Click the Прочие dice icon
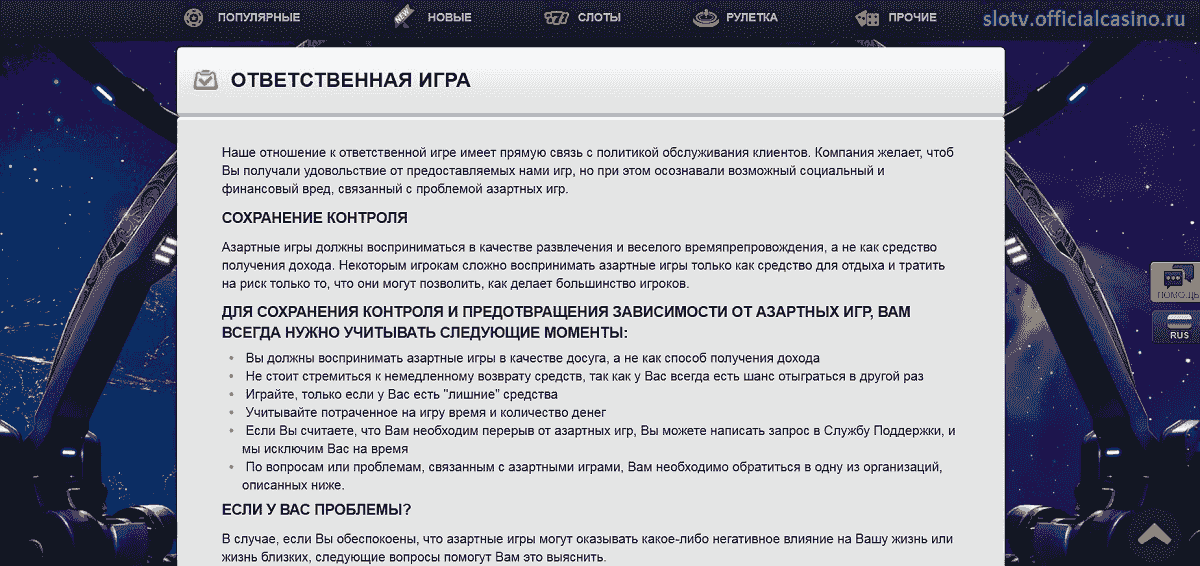1200x566 pixels. pos(867,17)
